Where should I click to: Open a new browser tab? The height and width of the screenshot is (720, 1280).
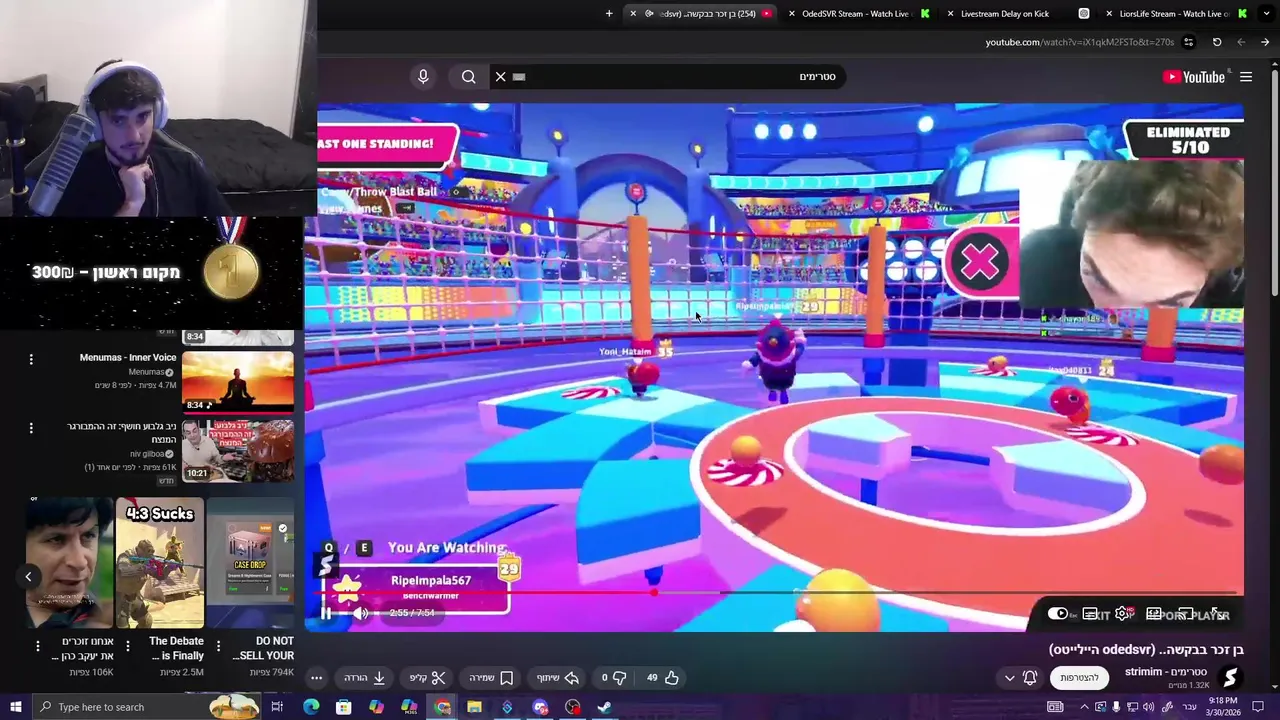coord(609,14)
